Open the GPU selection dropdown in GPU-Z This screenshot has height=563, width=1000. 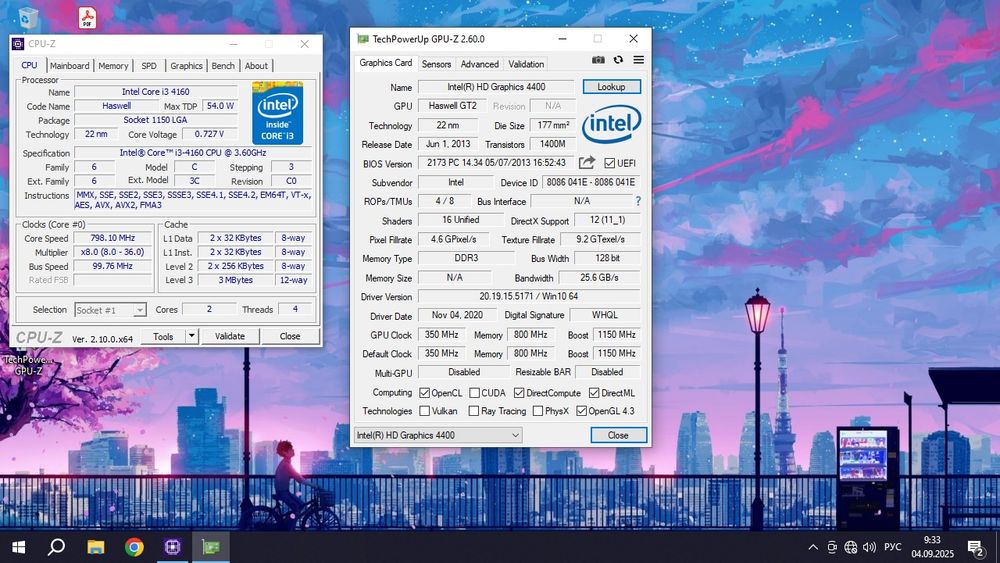tap(438, 435)
